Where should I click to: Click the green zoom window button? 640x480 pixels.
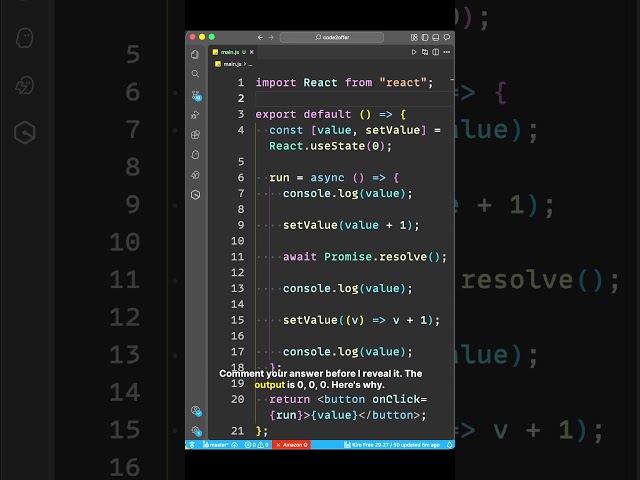212,37
